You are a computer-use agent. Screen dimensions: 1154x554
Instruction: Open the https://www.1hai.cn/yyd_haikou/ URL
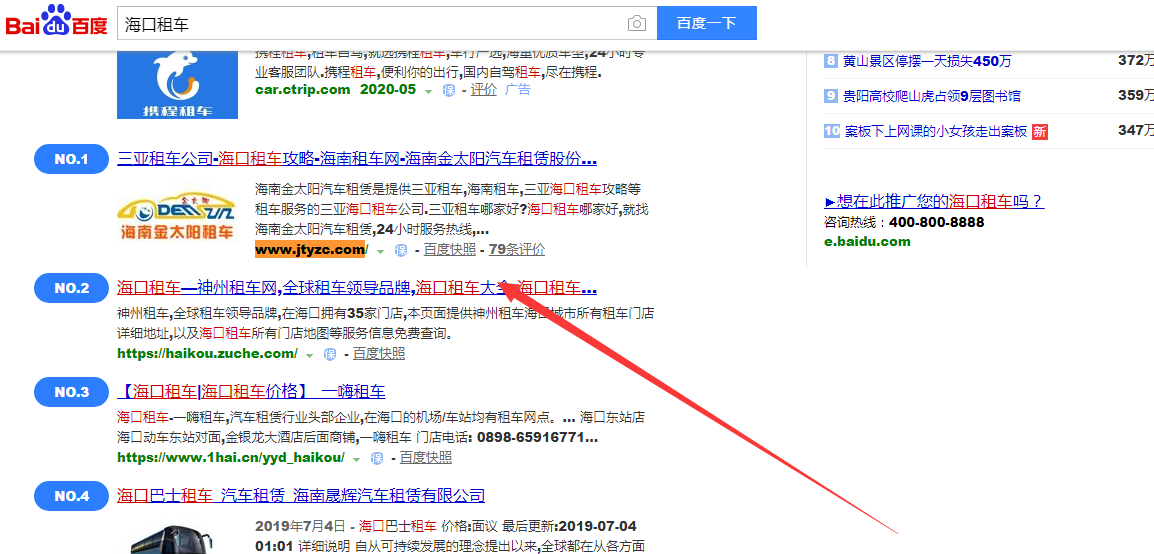tap(231, 458)
